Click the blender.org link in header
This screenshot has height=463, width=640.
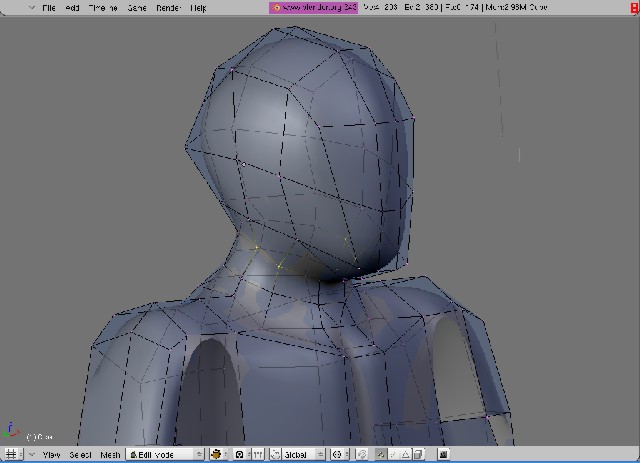click(313, 7)
